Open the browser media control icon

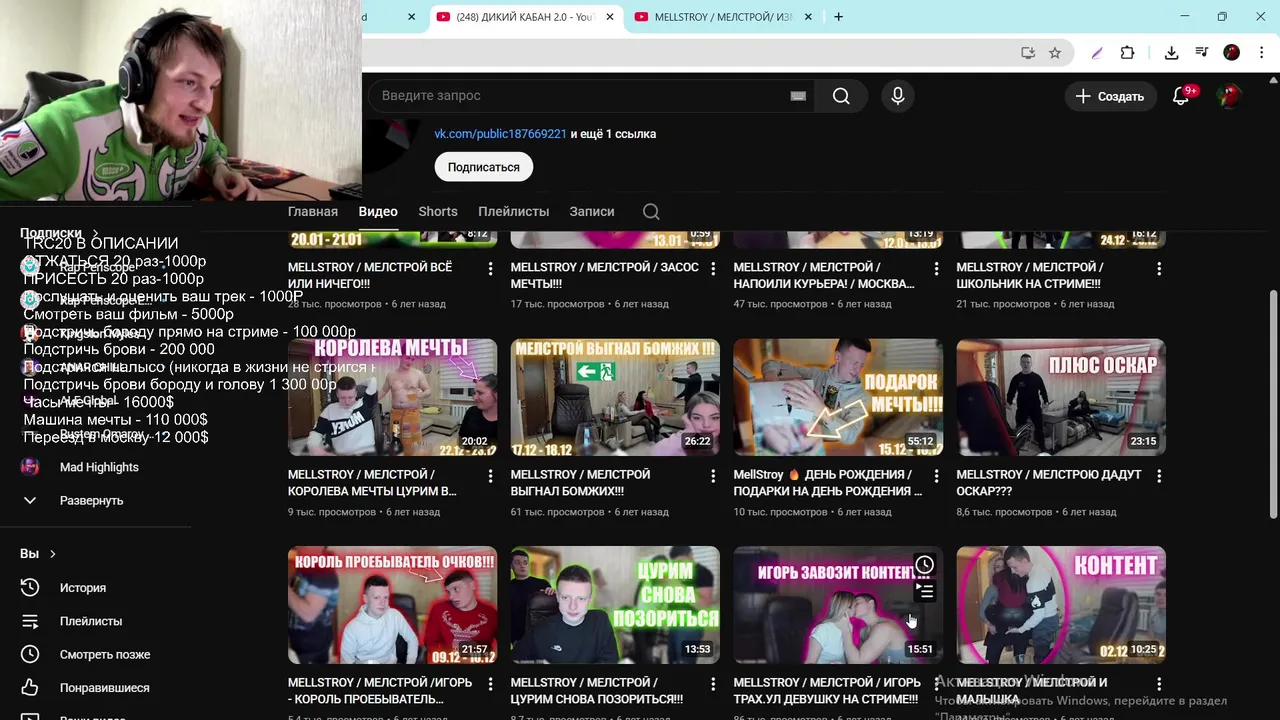point(1202,53)
